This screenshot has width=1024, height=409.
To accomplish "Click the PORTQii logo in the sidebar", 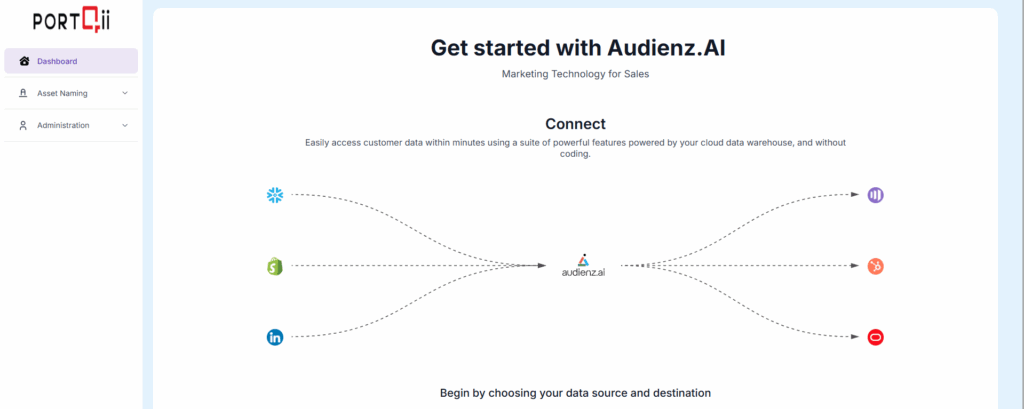I will tap(70, 21).
